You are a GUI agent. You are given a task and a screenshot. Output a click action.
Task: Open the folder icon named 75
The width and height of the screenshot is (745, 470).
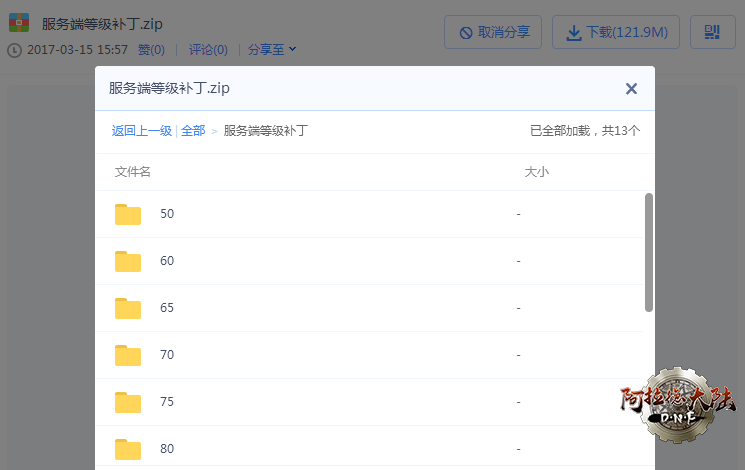(128, 402)
